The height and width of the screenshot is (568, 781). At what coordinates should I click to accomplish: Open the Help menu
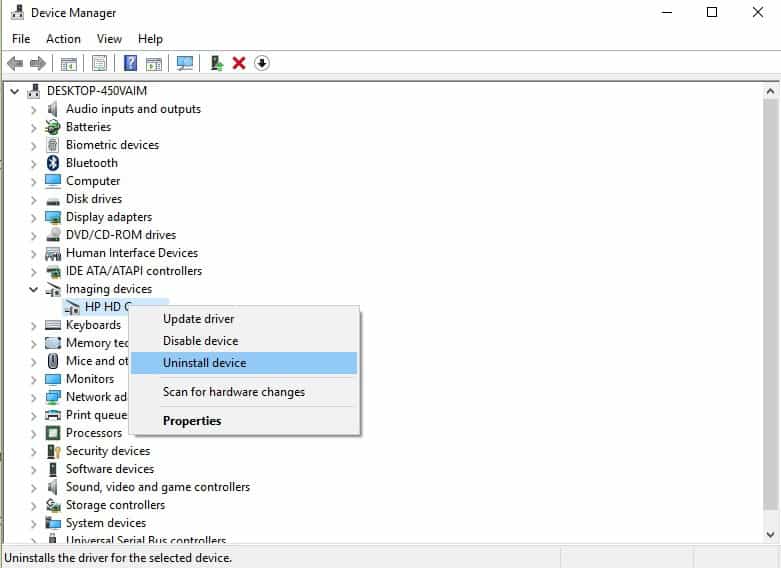pyautogui.click(x=150, y=39)
